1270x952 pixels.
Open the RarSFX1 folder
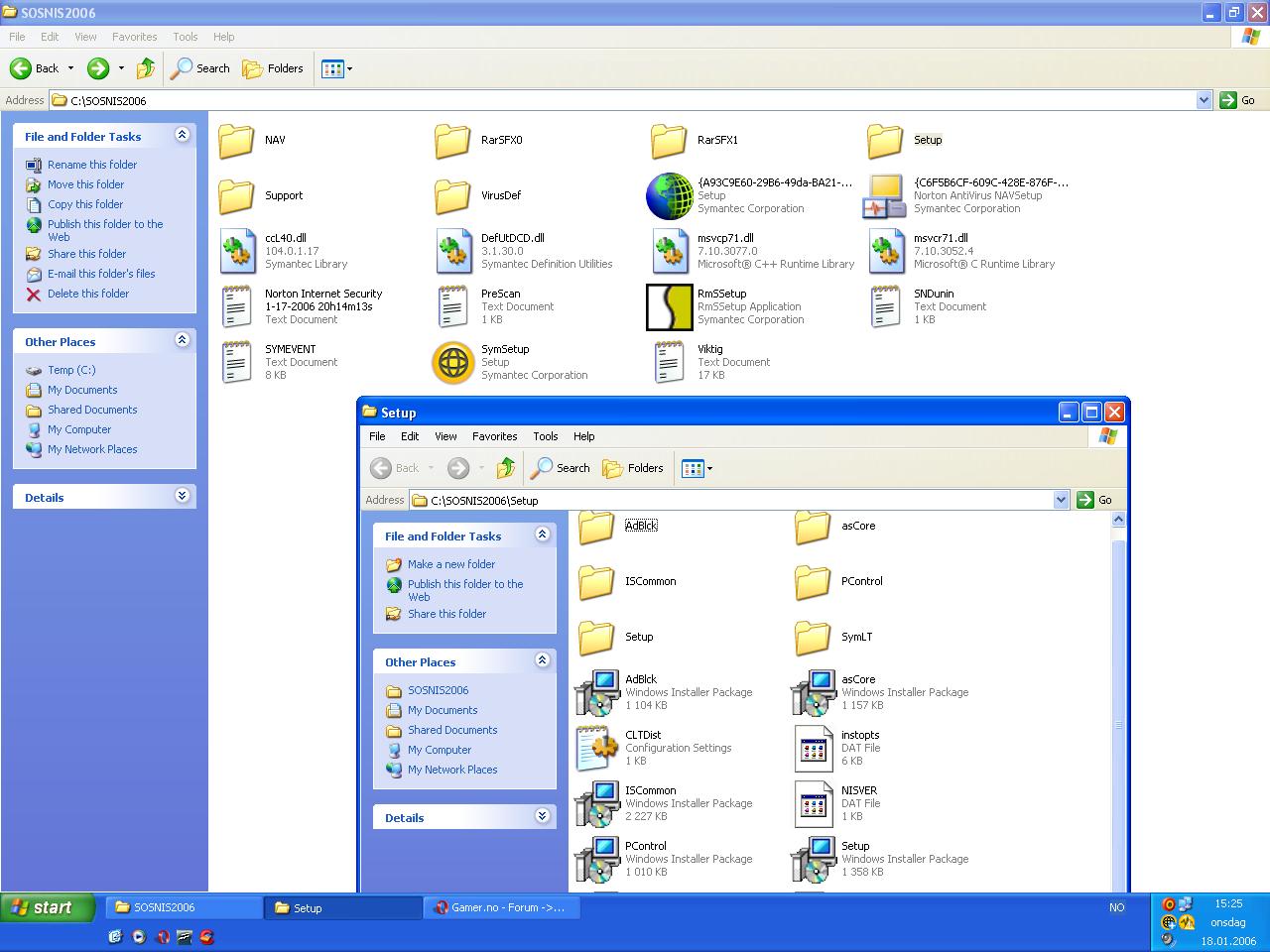[x=670, y=140]
